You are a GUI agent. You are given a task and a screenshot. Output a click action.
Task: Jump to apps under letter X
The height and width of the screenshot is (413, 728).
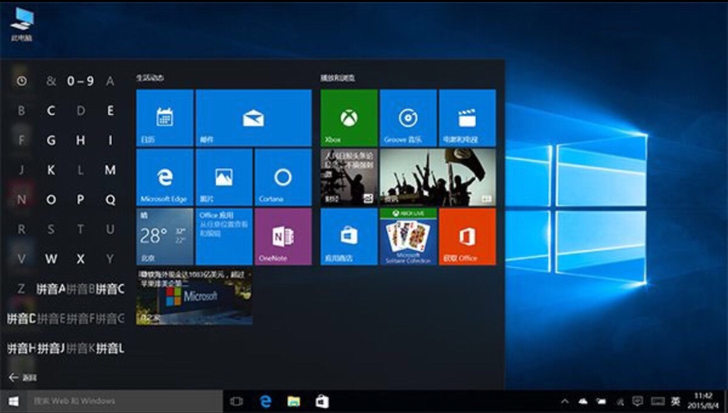click(x=80, y=258)
